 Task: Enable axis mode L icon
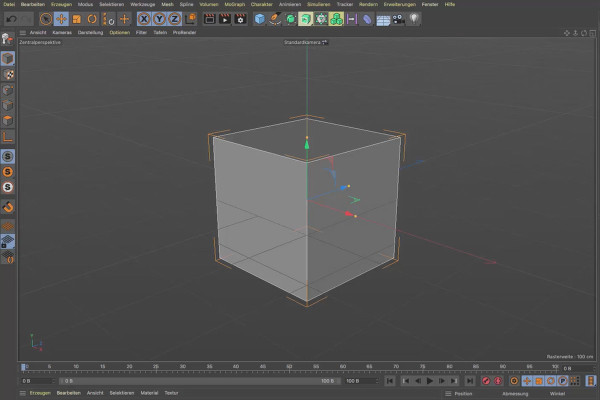[x=8, y=137]
